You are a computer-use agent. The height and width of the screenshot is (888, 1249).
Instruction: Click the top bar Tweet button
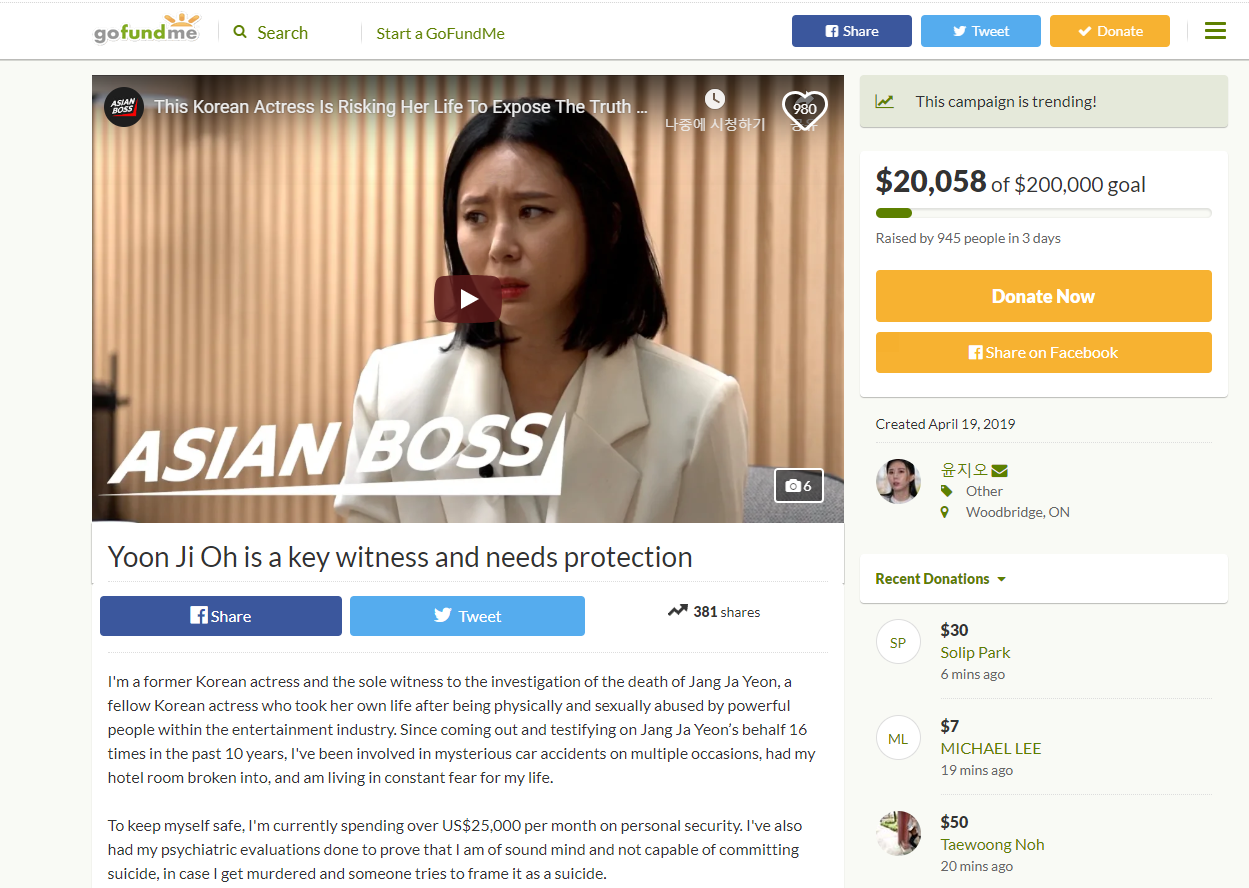(980, 31)
